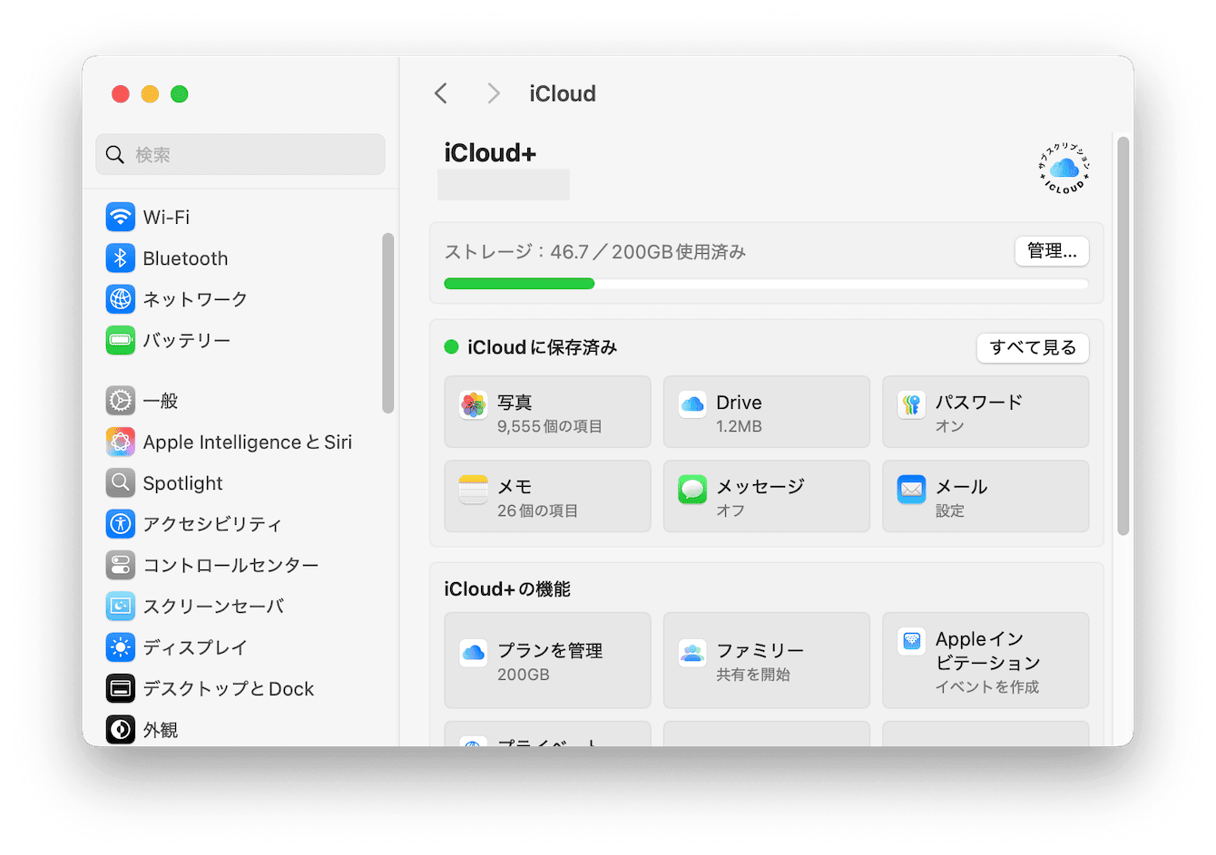The image size is (1216, 855).
Task: Open the Wi-Fi settings icon in sidebar
Action: coord(120,217)
